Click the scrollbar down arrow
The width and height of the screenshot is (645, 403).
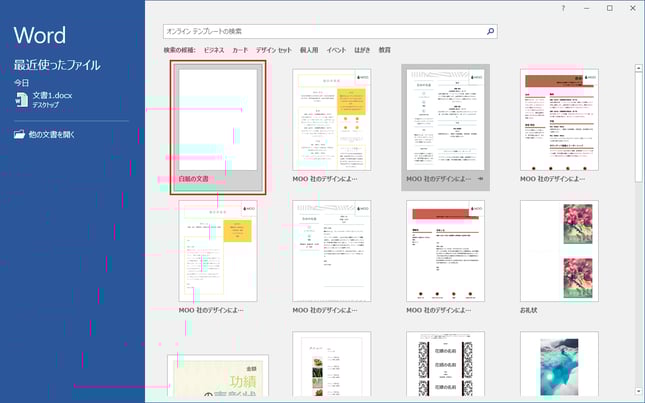tap(638, 391)
